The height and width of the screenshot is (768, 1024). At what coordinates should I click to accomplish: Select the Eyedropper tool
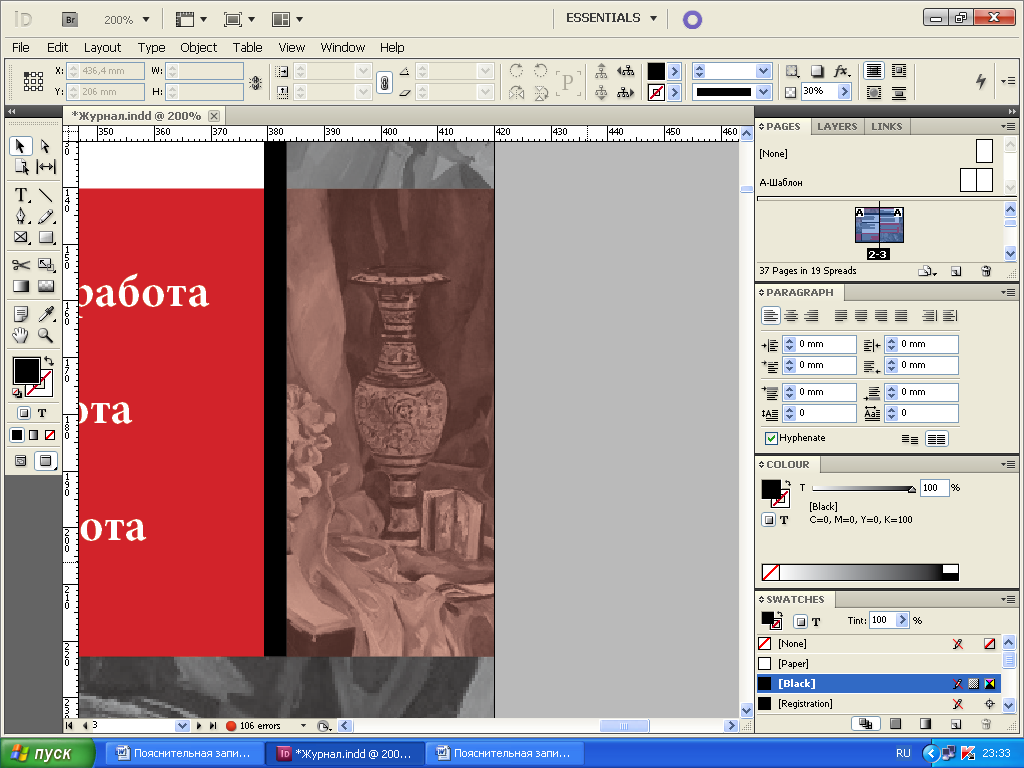point(45,314)
